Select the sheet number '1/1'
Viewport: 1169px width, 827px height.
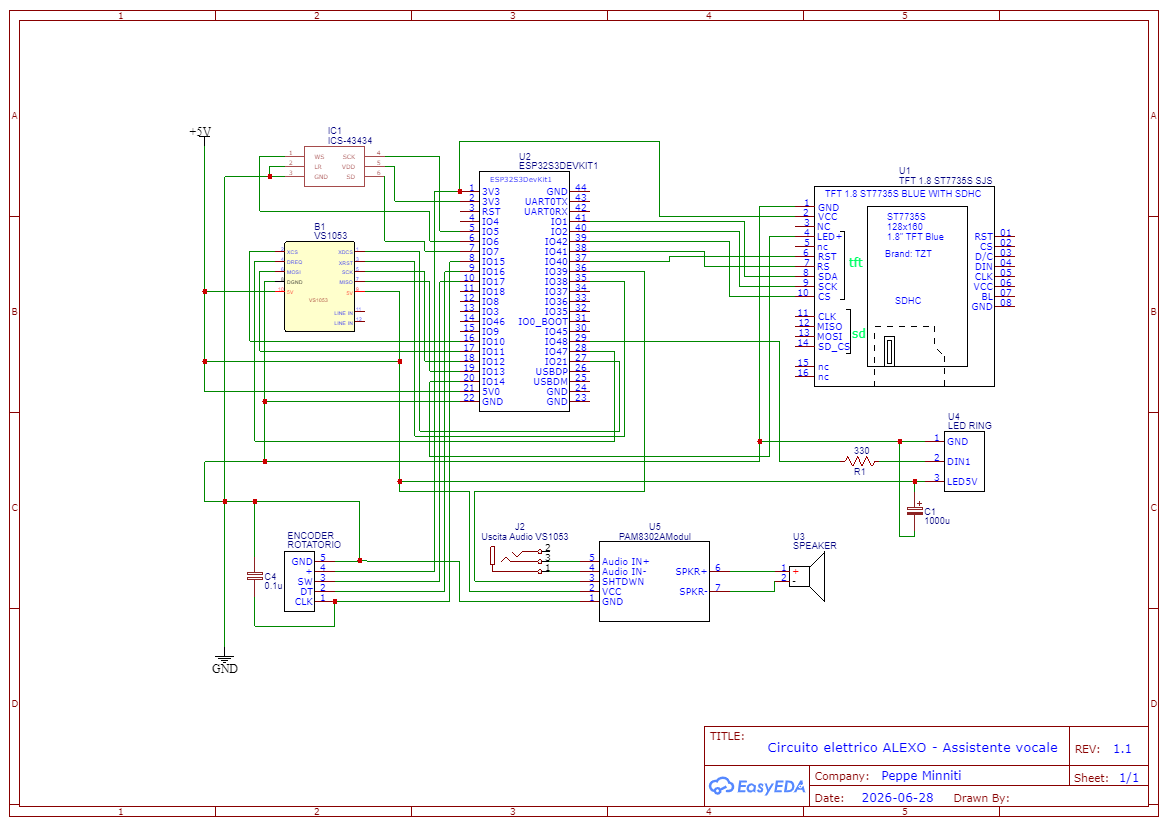pos(1129,778)
